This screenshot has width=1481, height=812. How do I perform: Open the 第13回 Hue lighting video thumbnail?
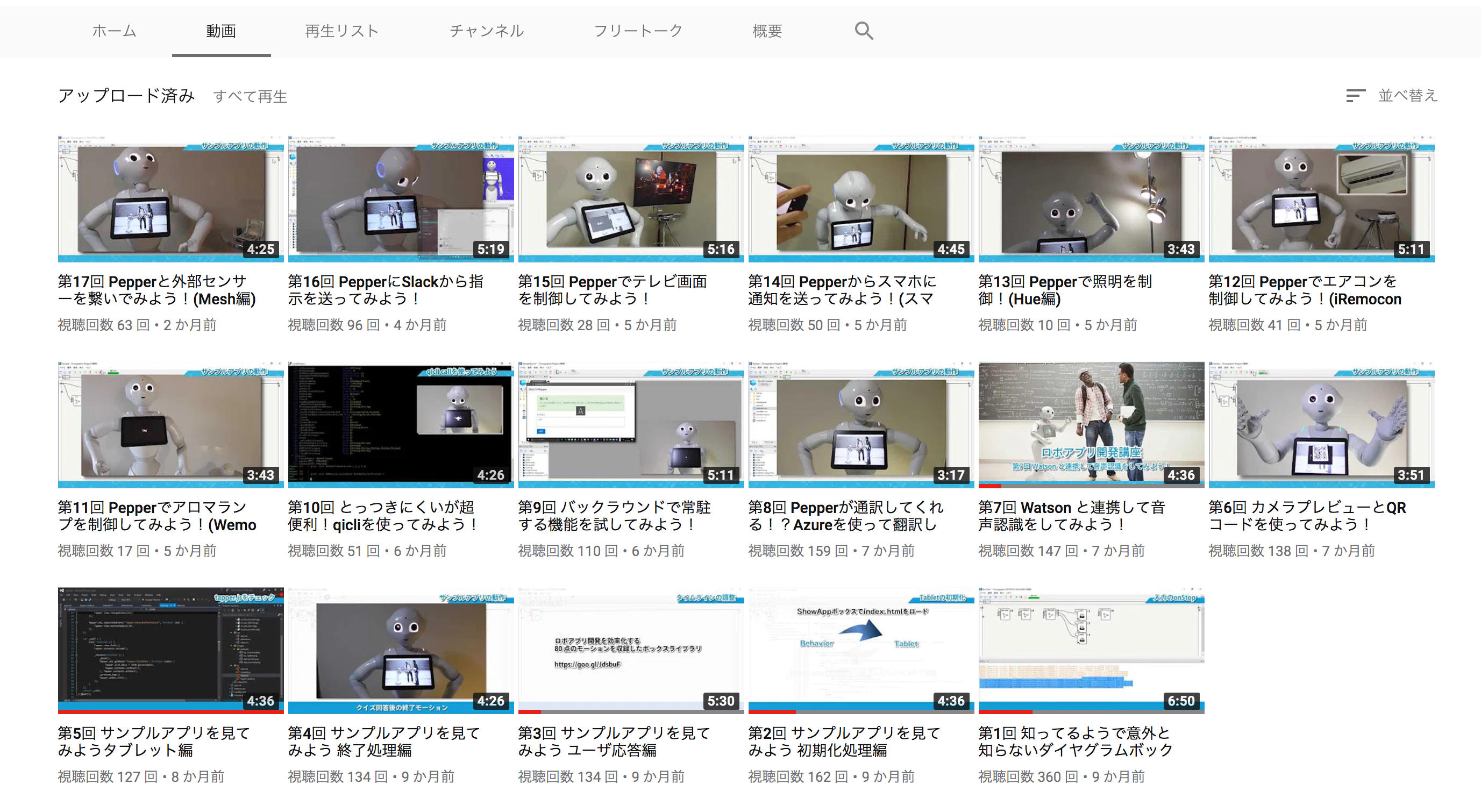(1091, 198)
